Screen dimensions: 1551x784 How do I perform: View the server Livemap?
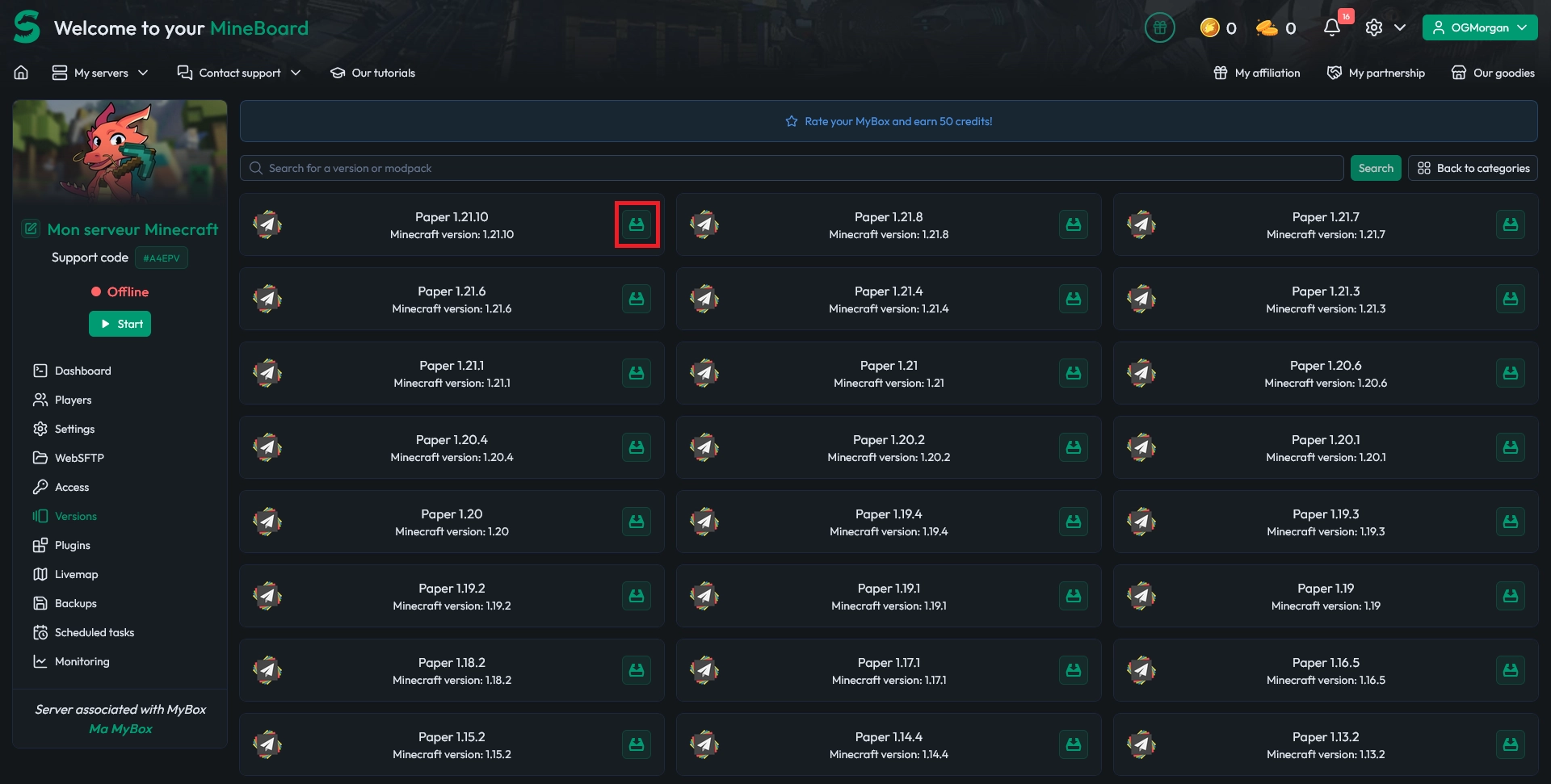[x=76, y=574]
